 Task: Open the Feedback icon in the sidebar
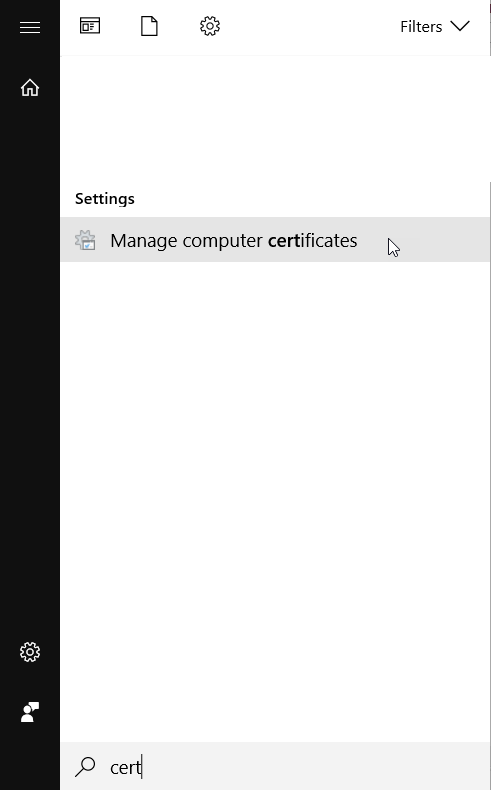[x=30, y=712]
